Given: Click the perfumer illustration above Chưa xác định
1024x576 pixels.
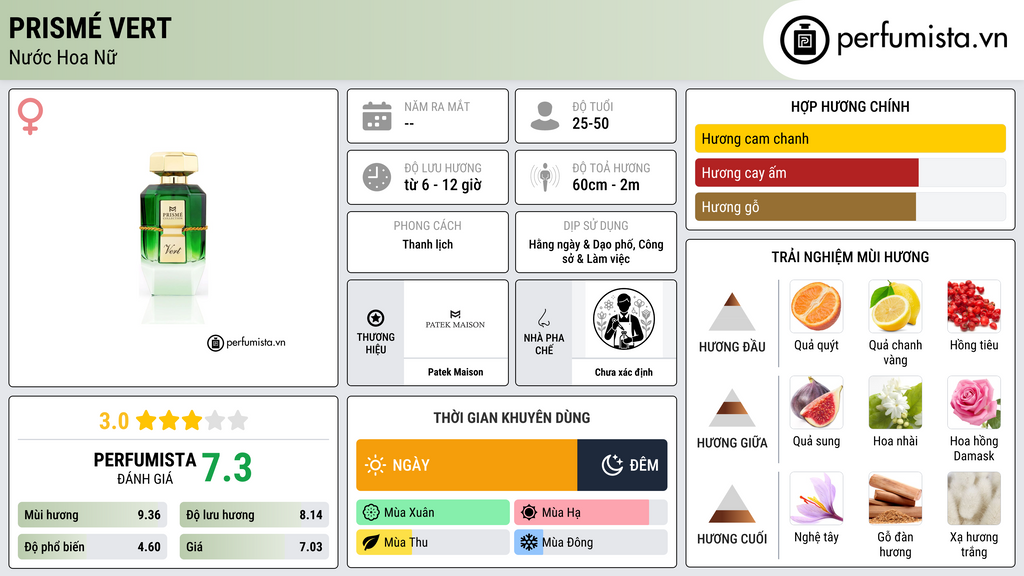Looking at the screenshot, I should point(624,319).
